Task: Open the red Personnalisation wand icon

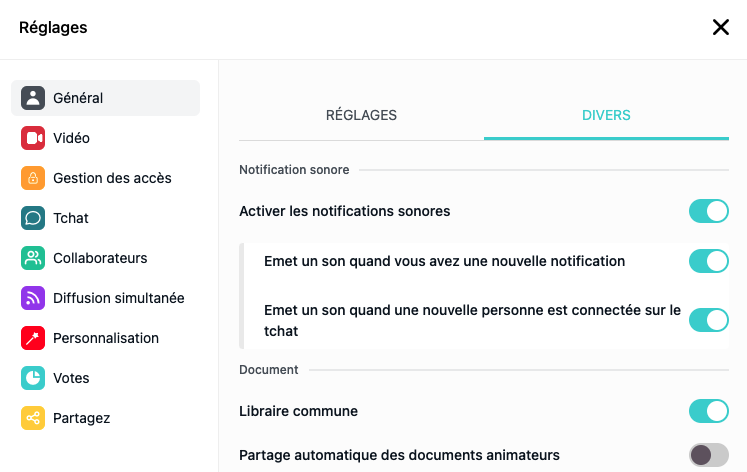Action: point(33,338)
